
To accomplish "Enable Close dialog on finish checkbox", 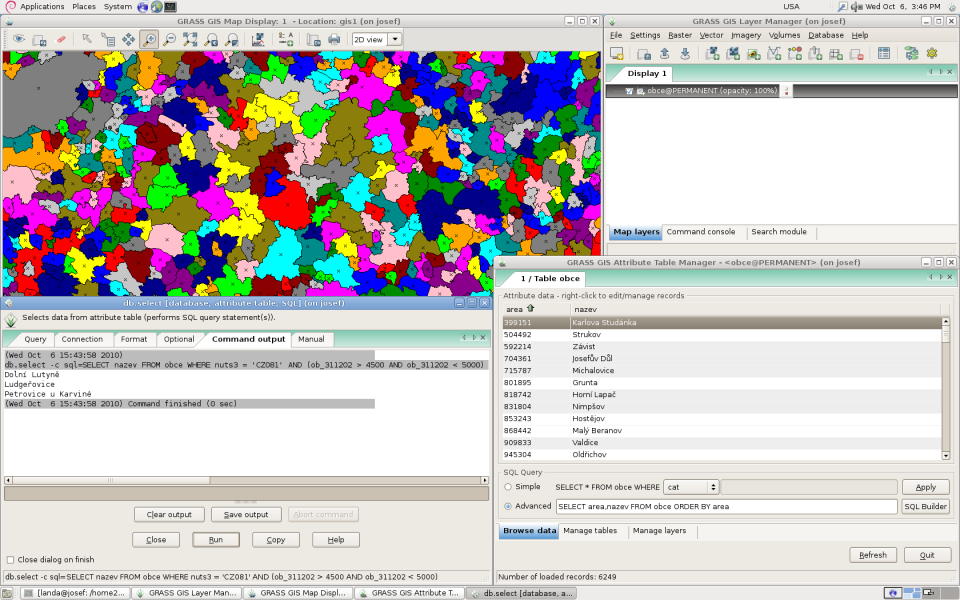I will 10,560.
